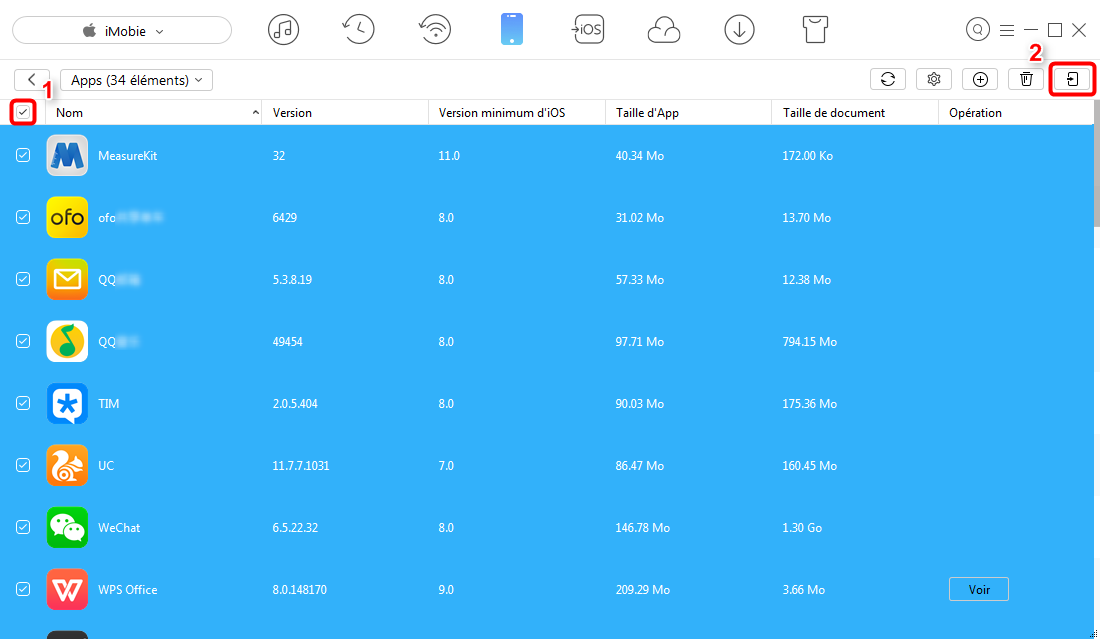Viewport: 1100px width, 640px height.
Task: Click the export to device button
Action: tap(1072, 79)
